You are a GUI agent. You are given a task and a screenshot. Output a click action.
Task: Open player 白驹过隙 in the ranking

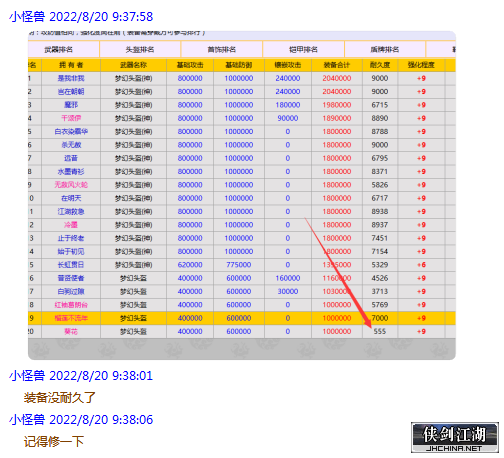tap(71, 292)
